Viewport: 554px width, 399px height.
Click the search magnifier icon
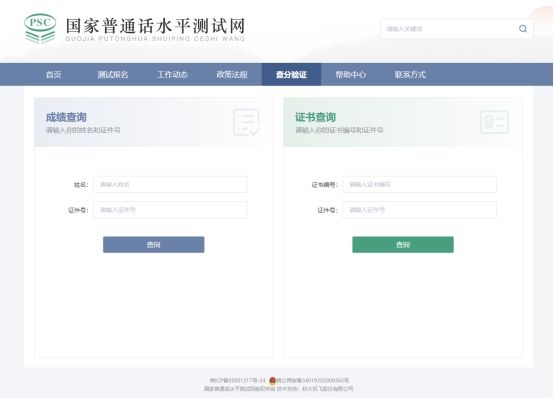[523, 29]
